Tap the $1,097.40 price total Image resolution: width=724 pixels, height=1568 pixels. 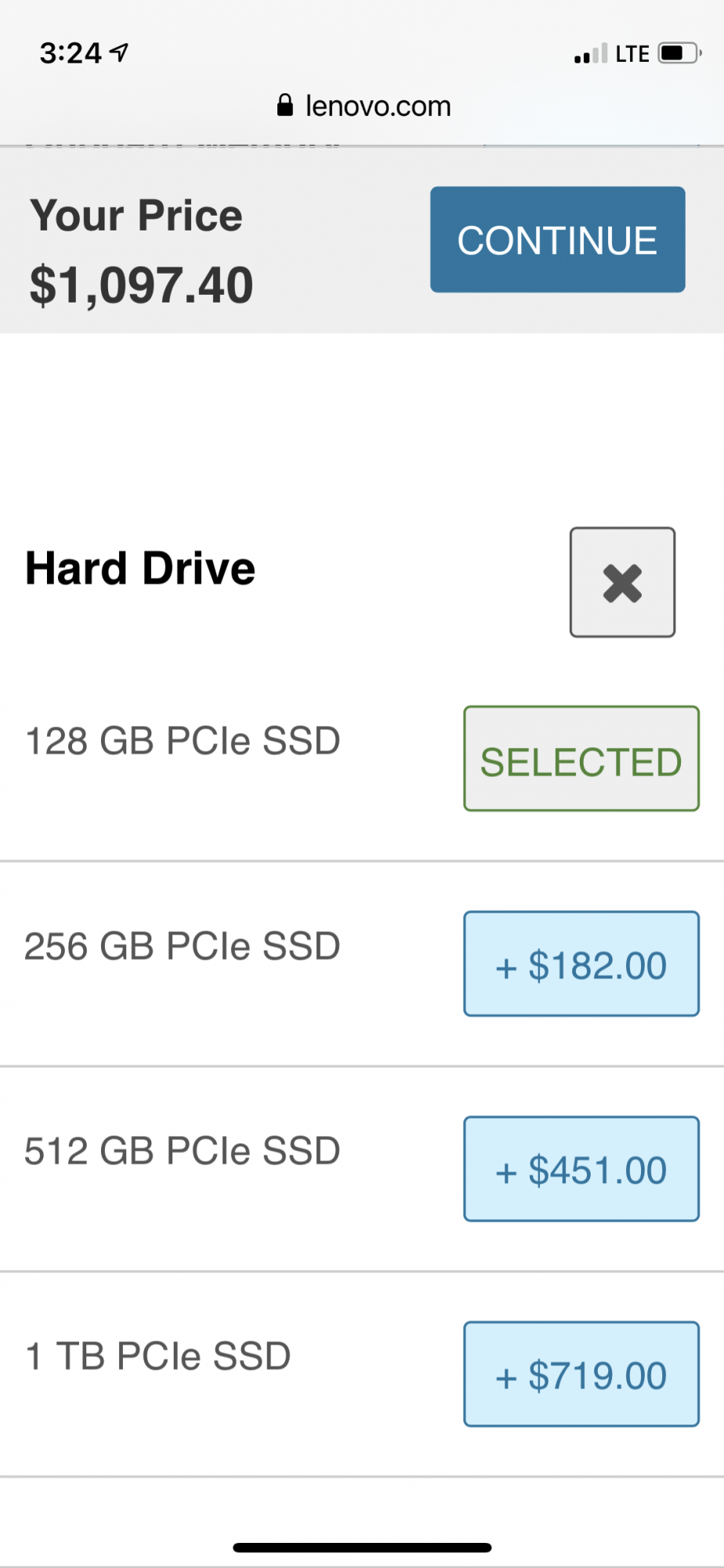[x=141, y=285]
